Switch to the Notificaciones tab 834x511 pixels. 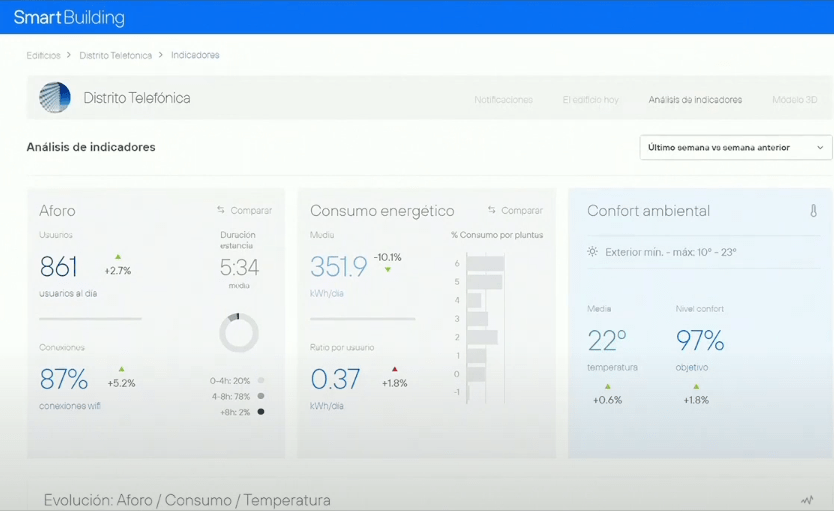503,100
